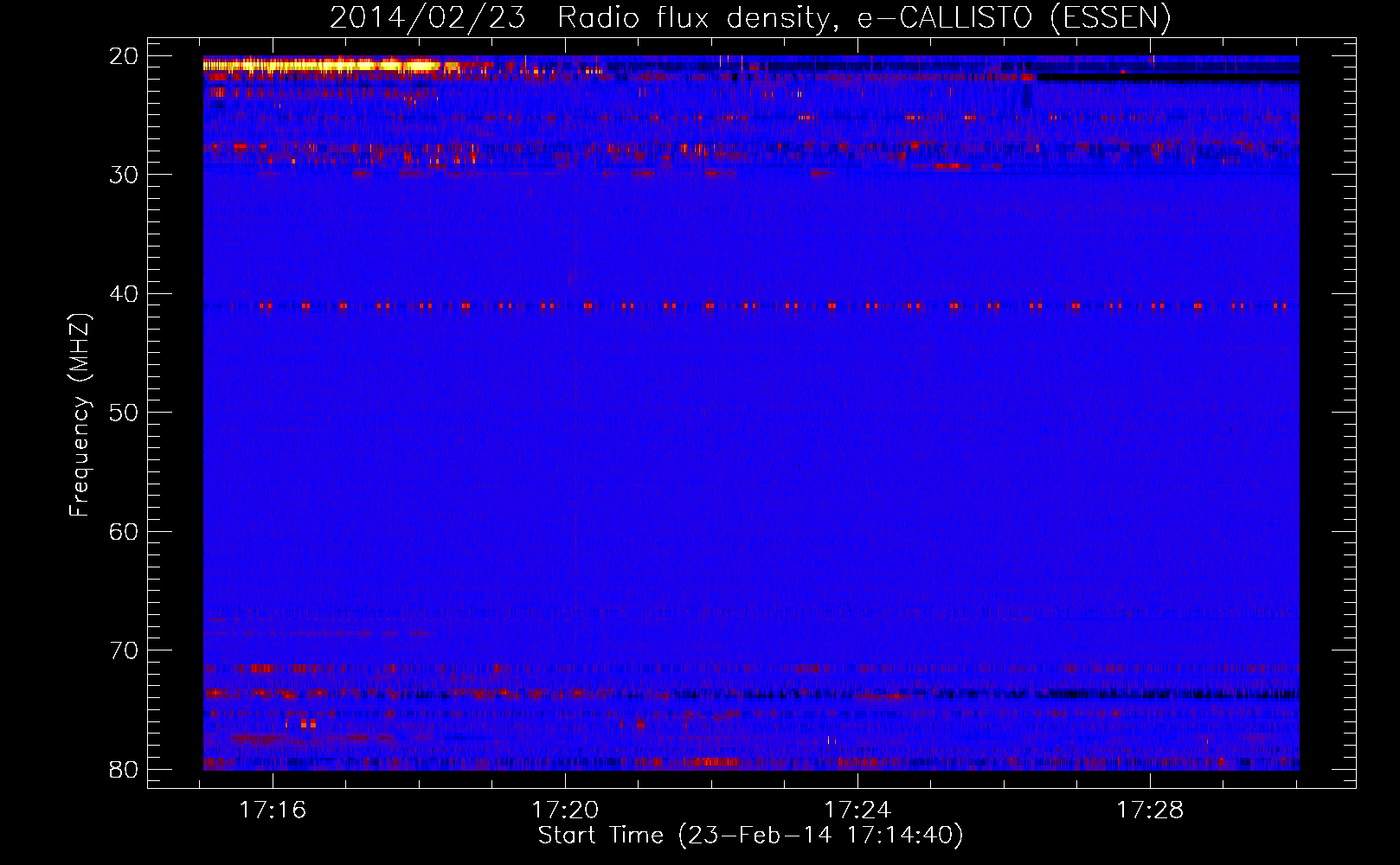Select the 40 MHz frequency tick label
1400x865 pixels.
tap(125, 294)
